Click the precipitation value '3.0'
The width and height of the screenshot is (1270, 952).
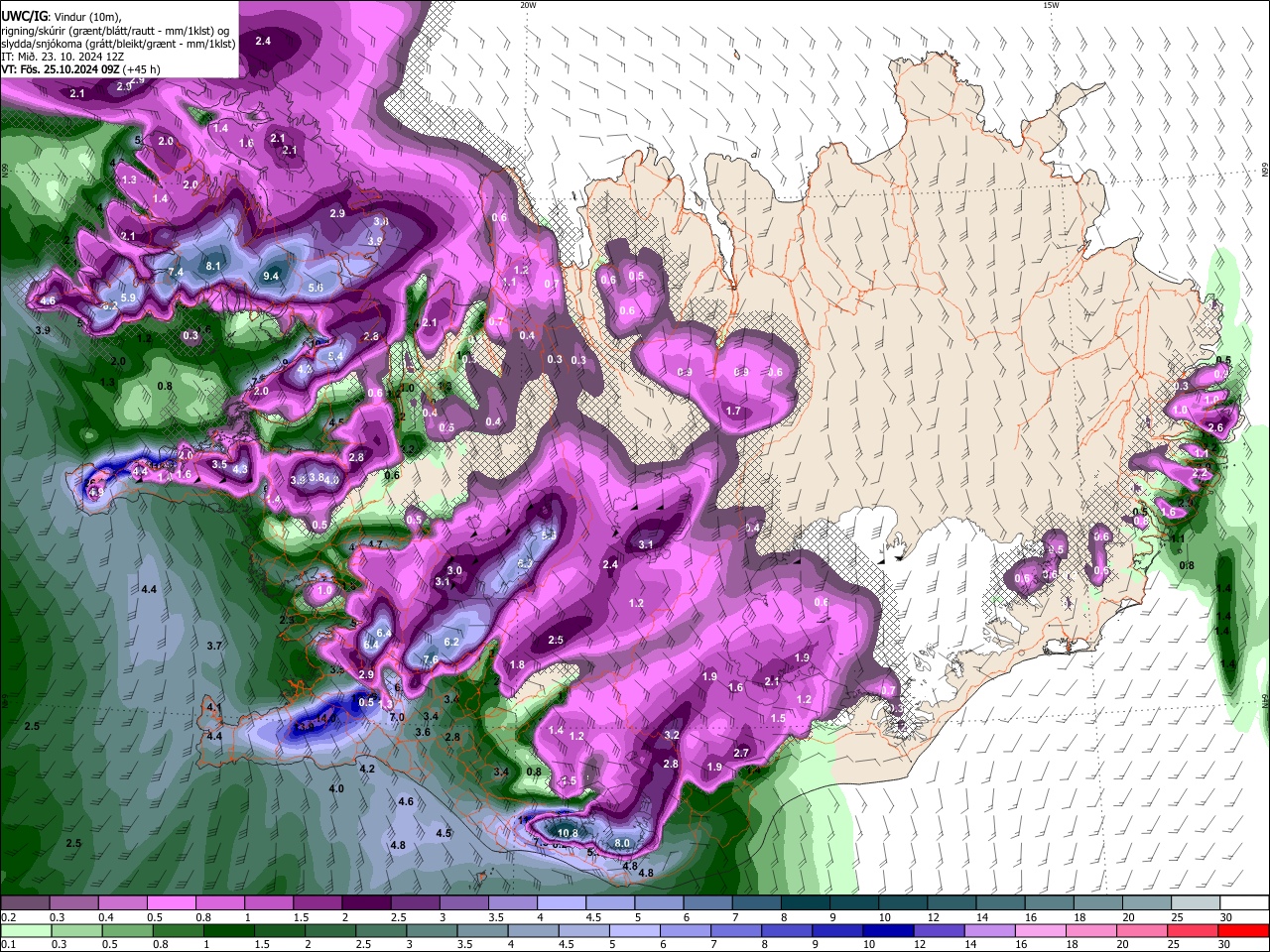pyautogui.click(x=454, y=570)
